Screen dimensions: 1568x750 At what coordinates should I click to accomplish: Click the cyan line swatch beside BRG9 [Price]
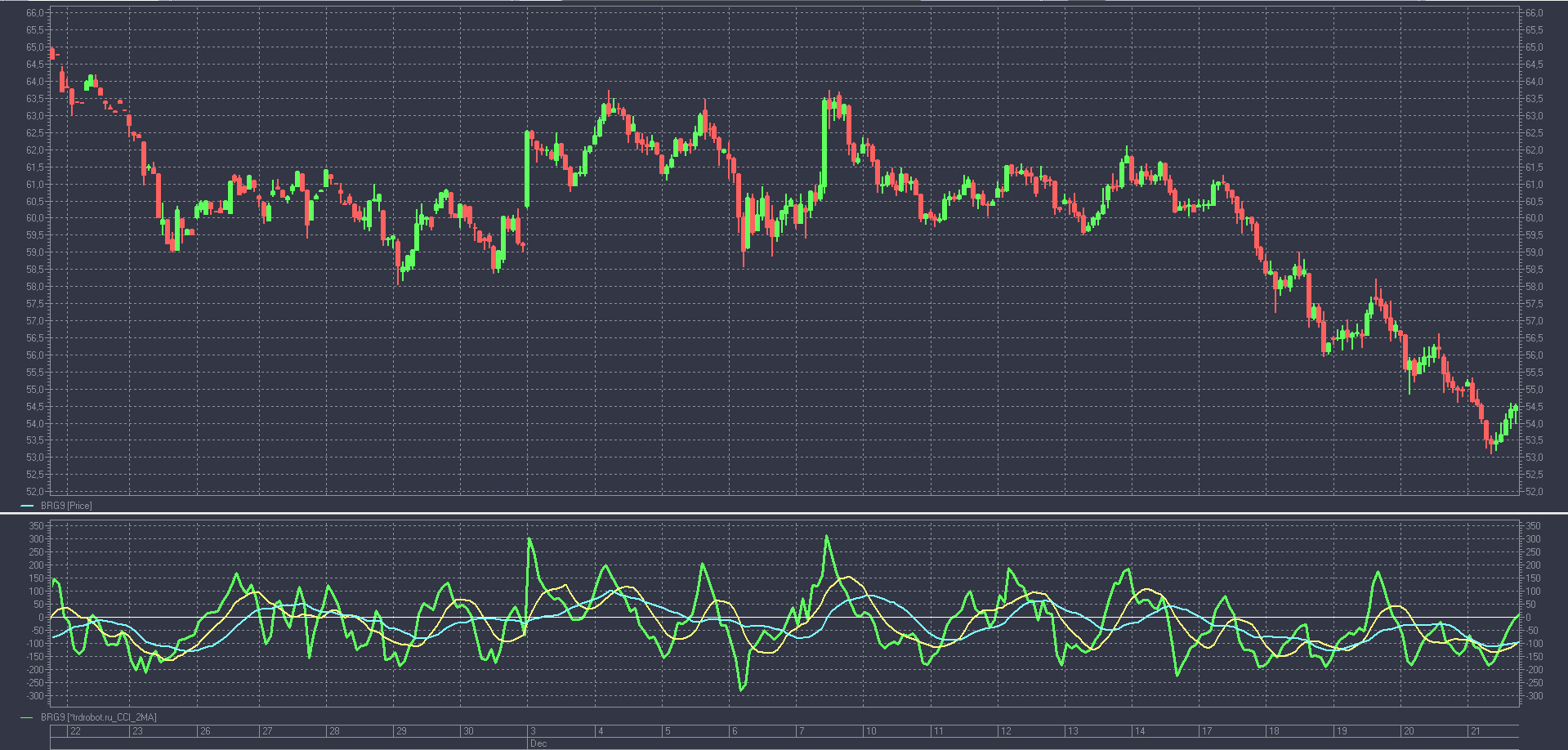pyautogui.click(x=27, y=506)
